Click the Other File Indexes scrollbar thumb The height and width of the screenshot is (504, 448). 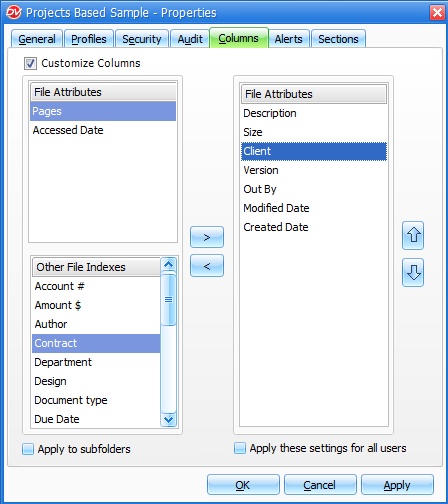click(168, 299)
